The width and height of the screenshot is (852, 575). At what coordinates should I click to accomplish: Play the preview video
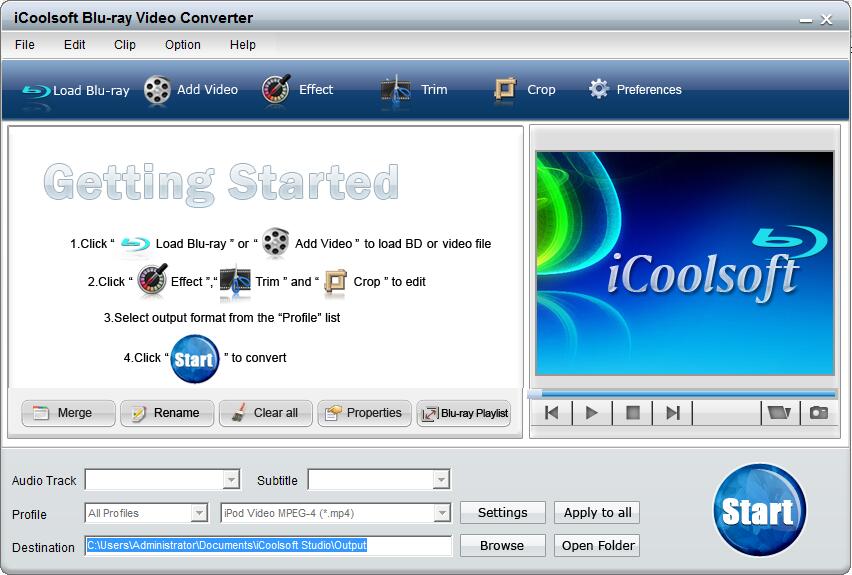tap(592, 413)
